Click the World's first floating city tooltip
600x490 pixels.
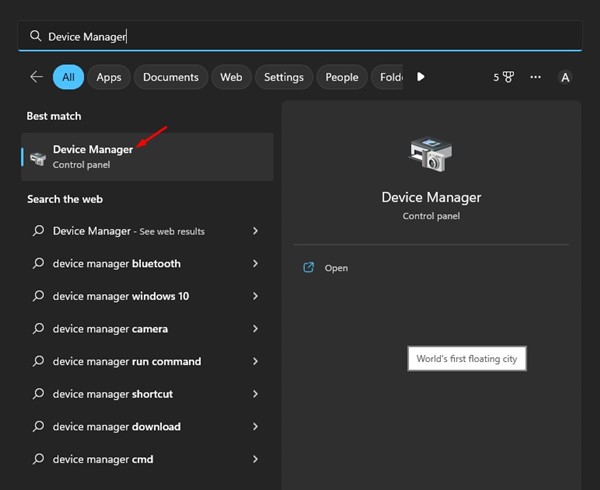click(467, 359)
